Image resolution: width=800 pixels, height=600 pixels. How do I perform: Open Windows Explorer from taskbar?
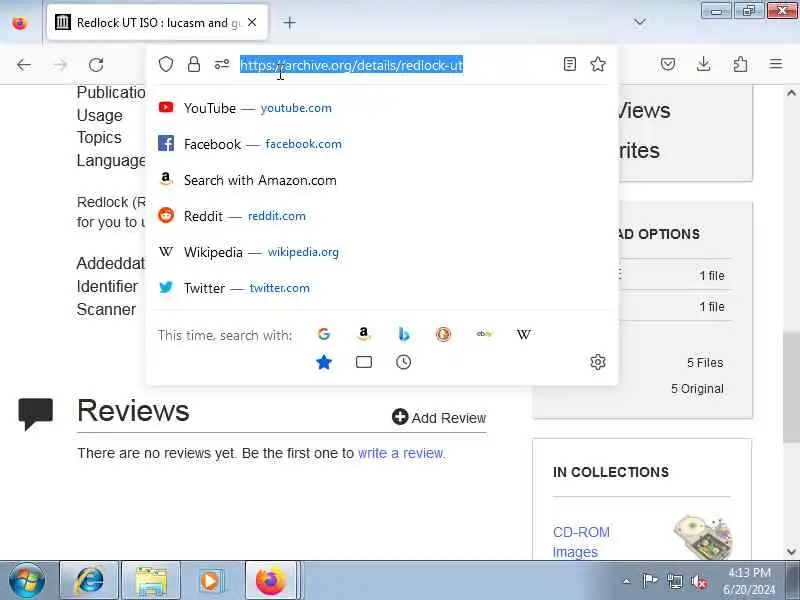pyautogui.click(x=151, y=581)
